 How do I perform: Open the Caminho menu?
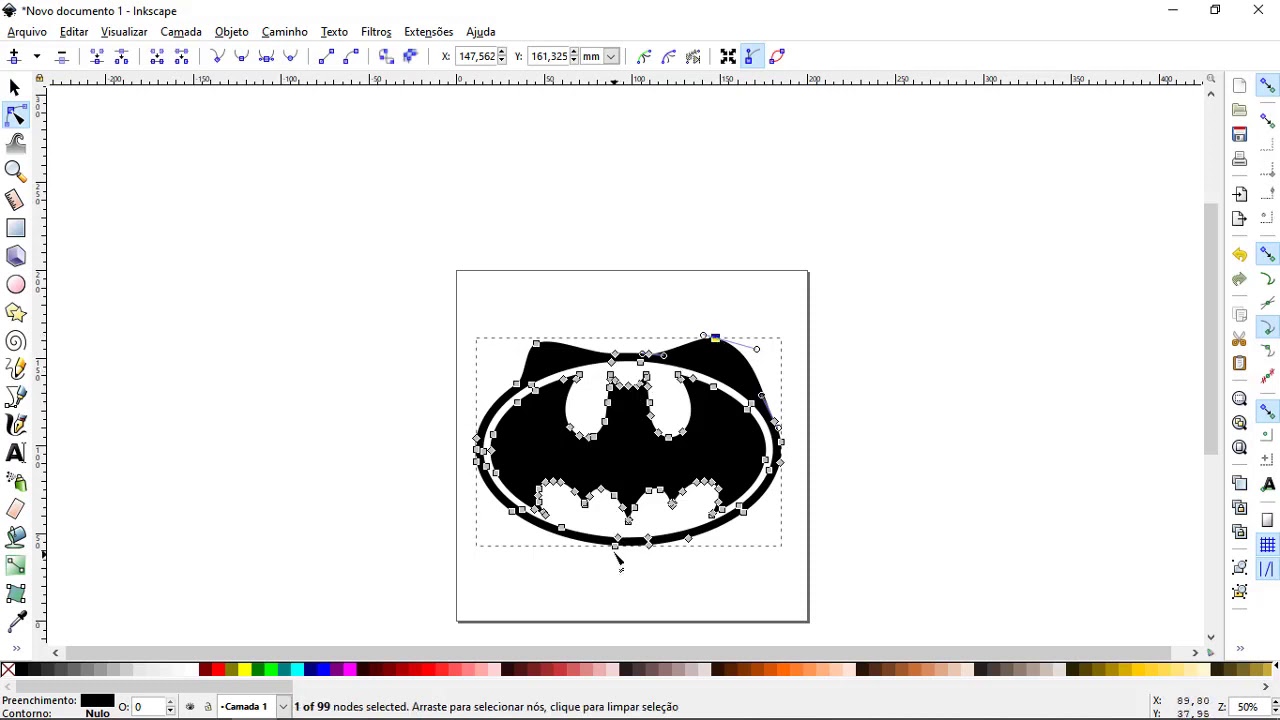285,32
